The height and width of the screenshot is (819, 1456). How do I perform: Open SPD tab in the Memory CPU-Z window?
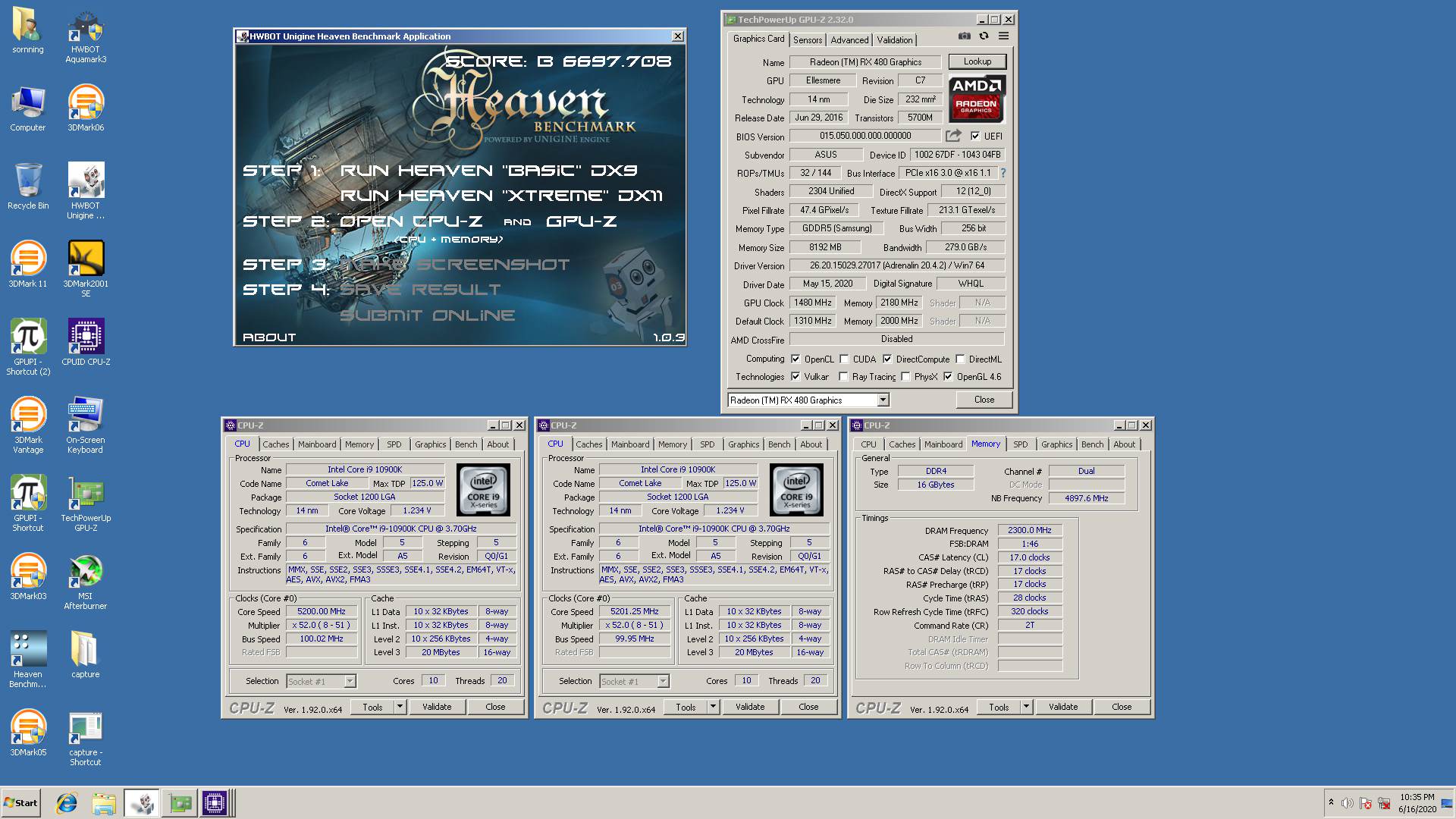[x=1021, y=444]
